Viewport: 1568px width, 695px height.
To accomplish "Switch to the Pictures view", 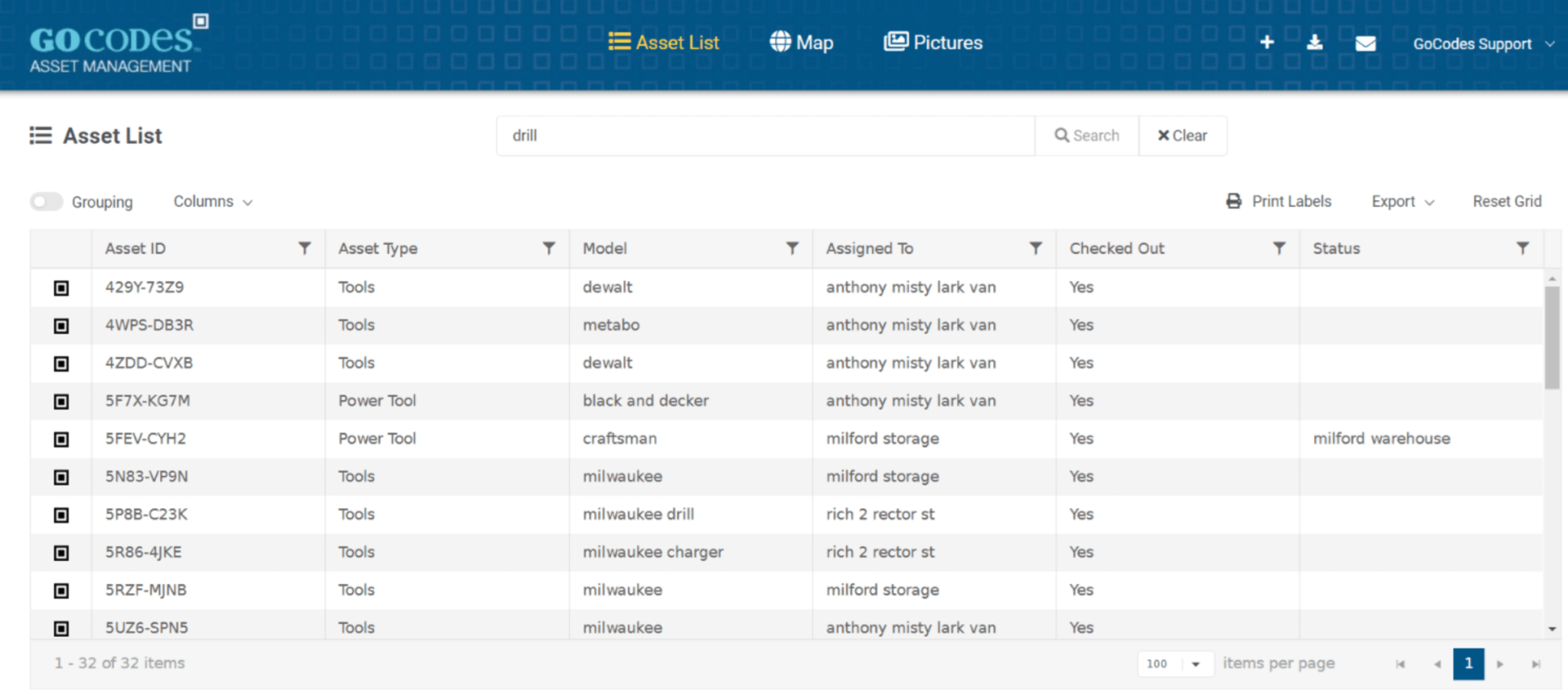I will [x=933, y=42].
